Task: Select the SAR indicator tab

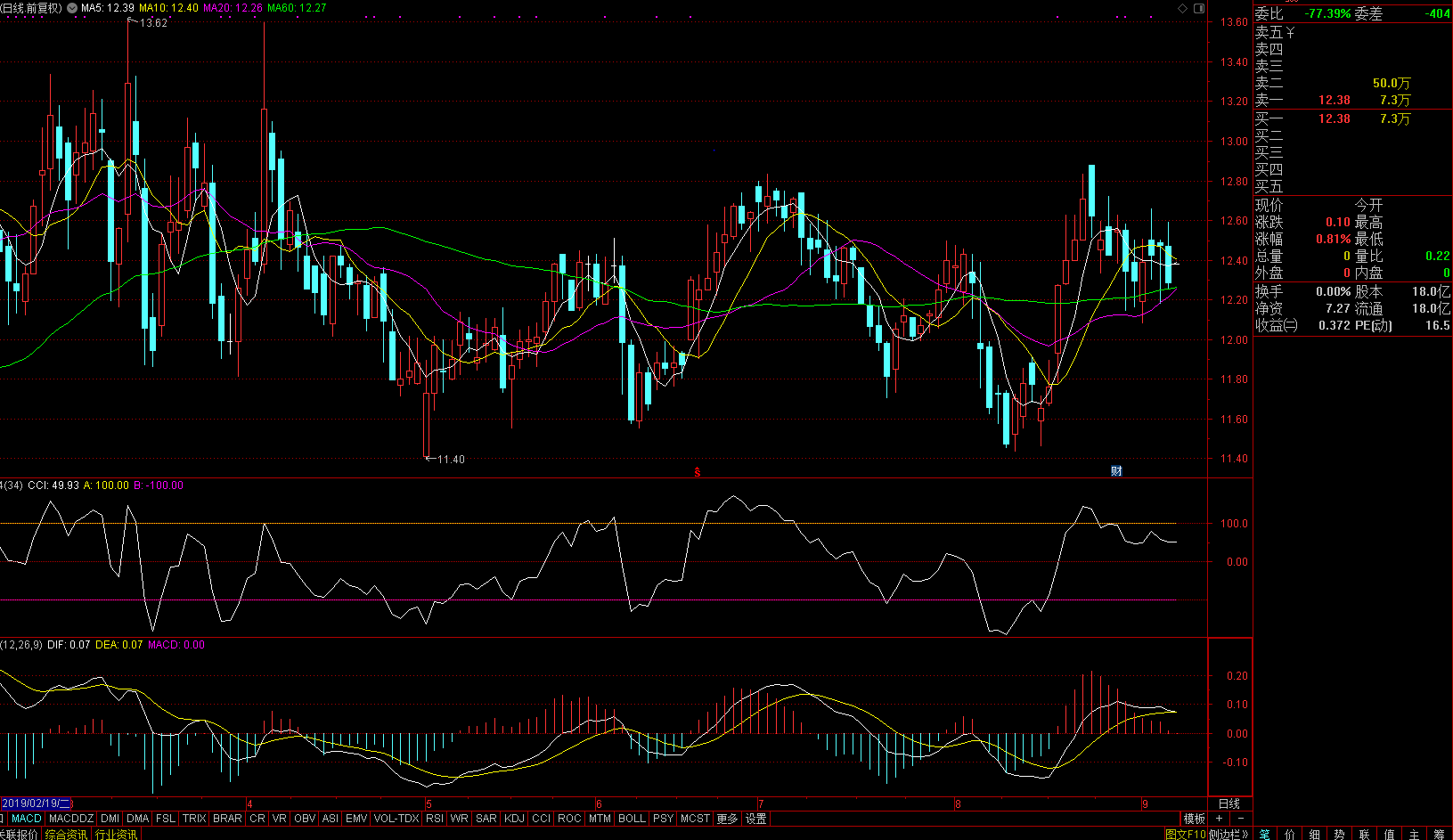Action: [x=486, y=819]
